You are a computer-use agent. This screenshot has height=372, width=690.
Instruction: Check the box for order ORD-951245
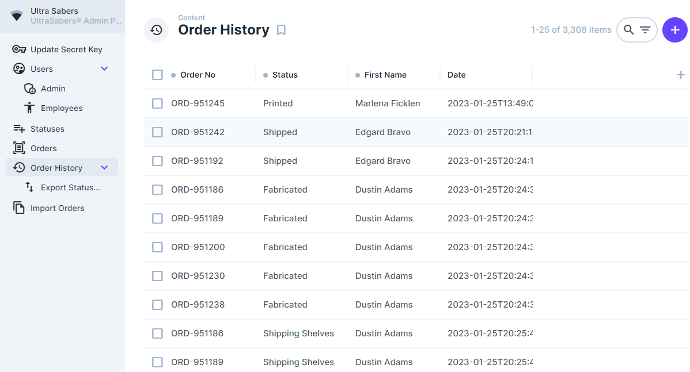157,103
